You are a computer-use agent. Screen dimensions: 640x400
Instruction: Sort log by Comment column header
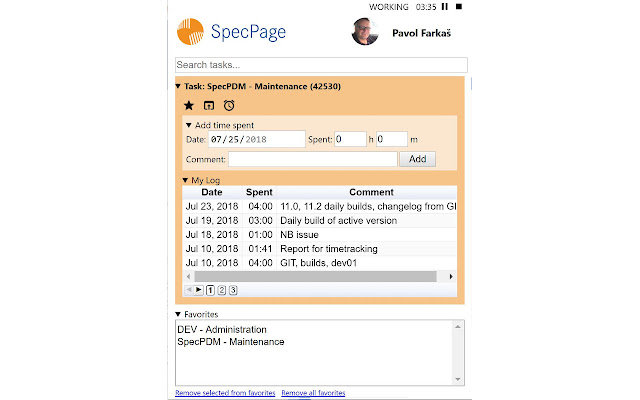pyautogui.click(x=371, y=192)
